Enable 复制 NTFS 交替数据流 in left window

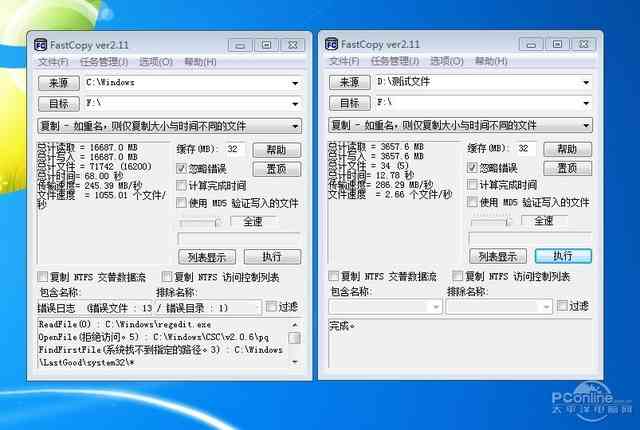click(x=43, y=277)
